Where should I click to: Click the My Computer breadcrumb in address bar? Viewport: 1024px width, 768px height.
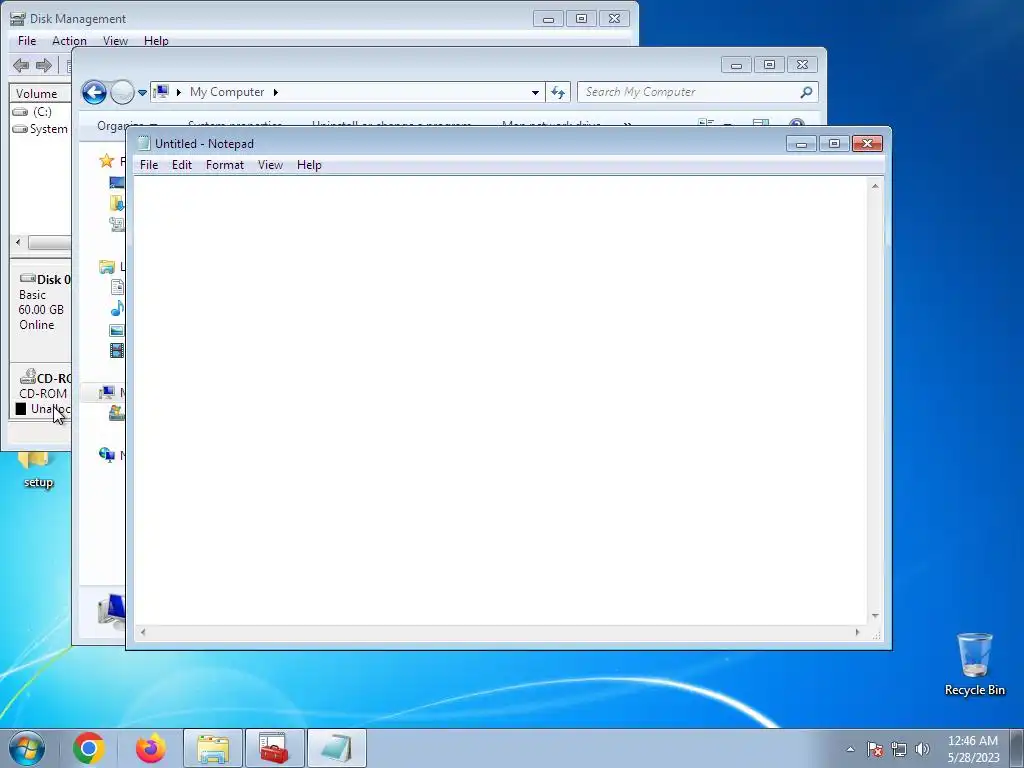coord(227,92)
